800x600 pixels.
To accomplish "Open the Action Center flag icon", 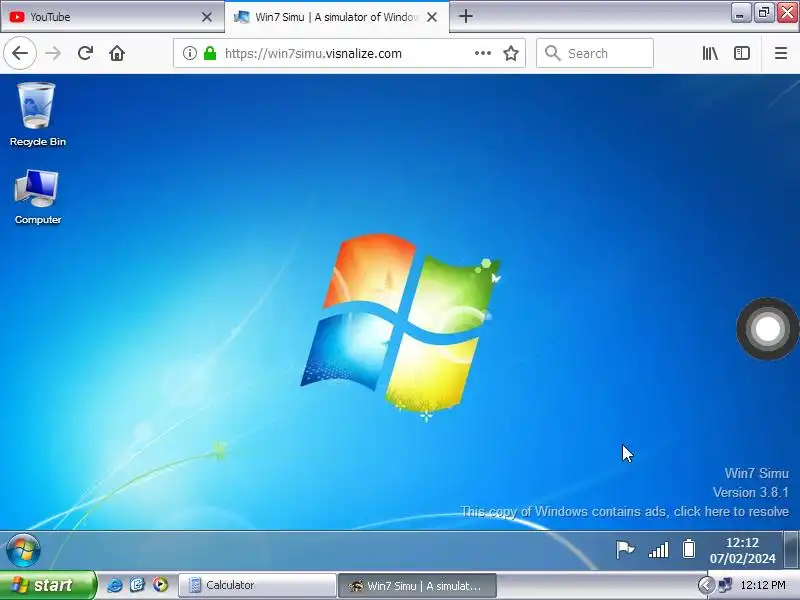I will (625, 549).
